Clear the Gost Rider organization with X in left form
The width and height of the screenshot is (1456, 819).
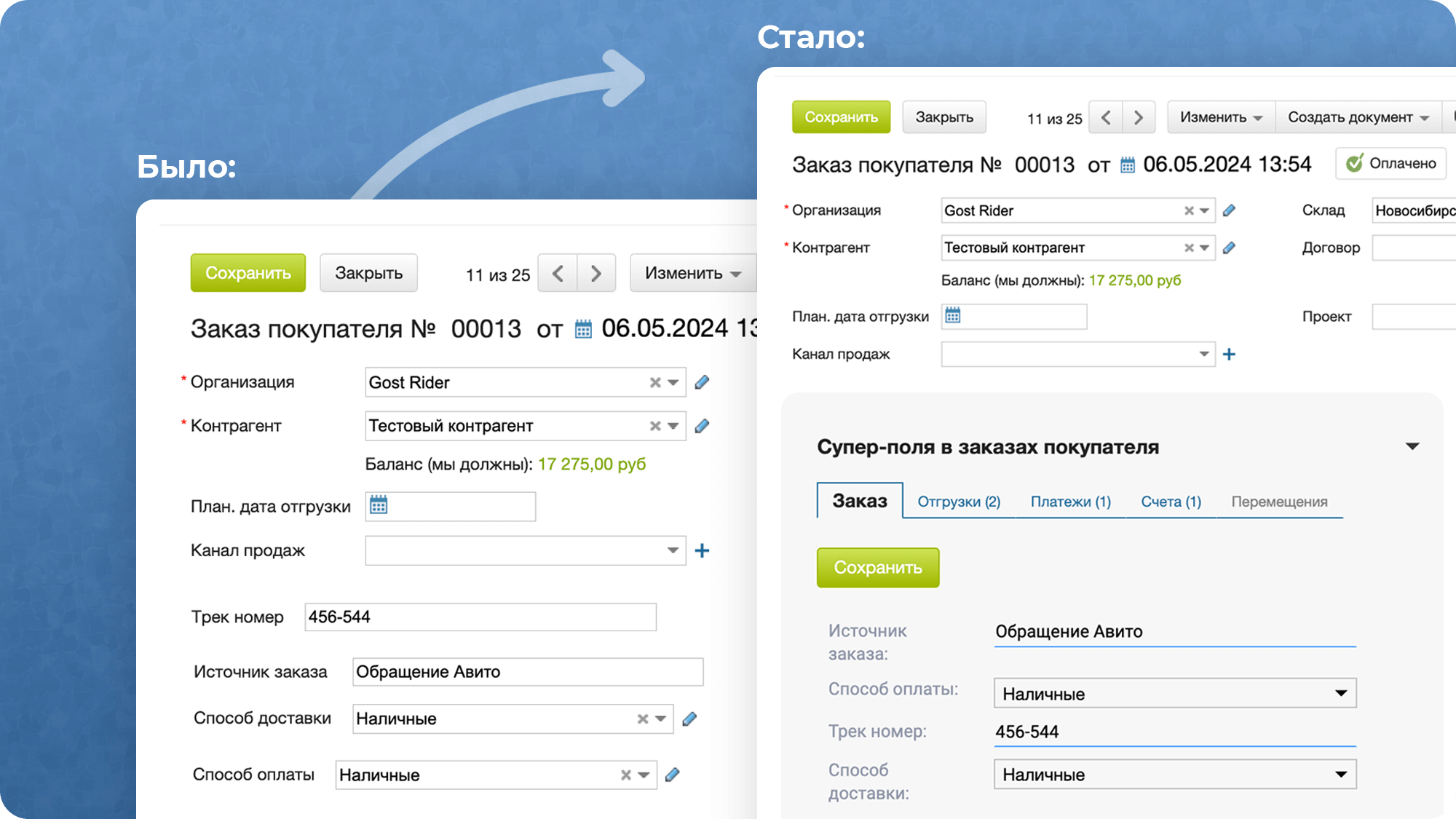coord(654,382)
